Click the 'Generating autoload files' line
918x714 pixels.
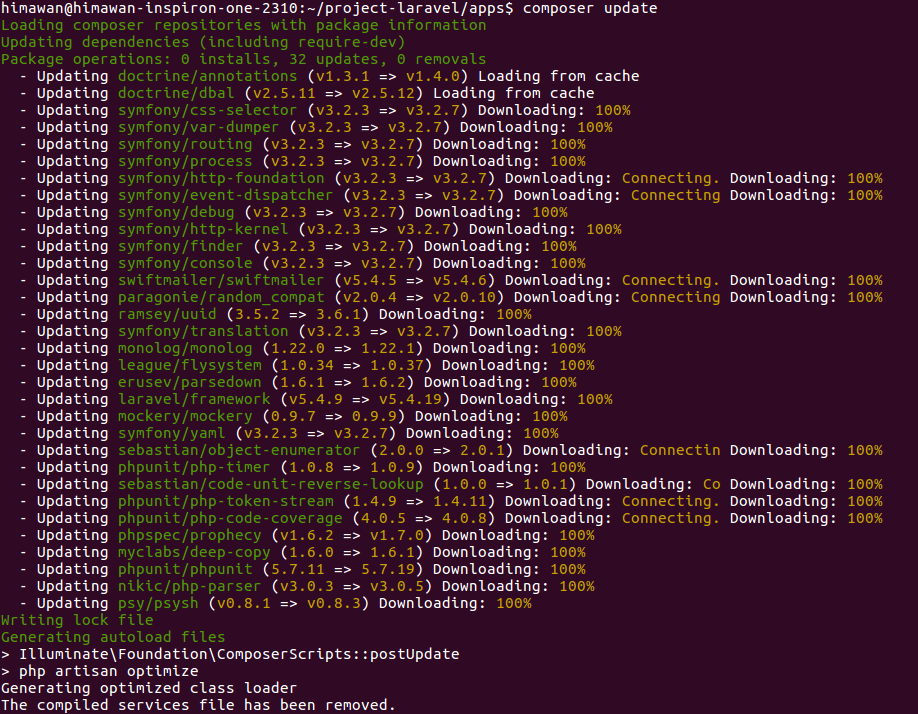click(113, 637)
